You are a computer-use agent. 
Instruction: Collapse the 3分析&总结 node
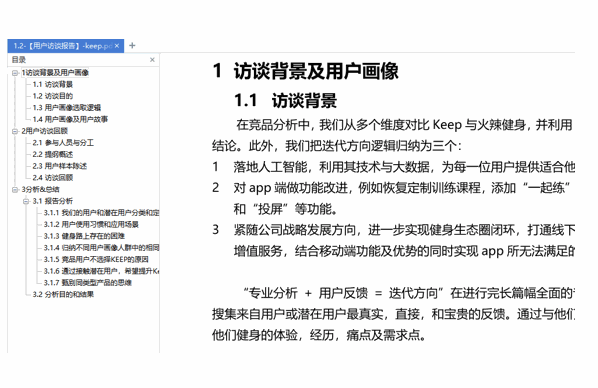[15, 189]
